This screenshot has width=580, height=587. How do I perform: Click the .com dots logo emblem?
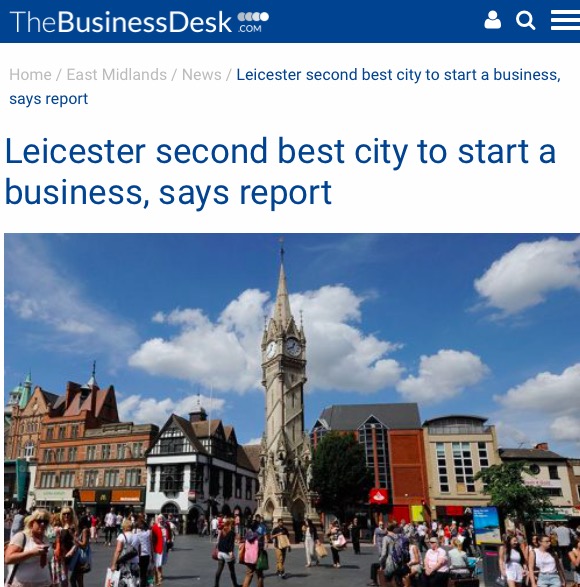pos(253,22)
